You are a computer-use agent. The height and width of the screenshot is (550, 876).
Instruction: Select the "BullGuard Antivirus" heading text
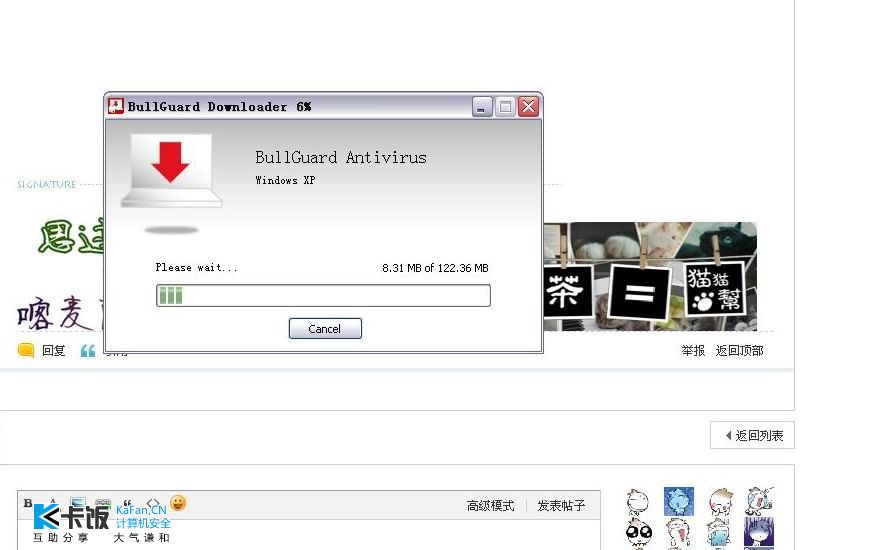[341, 158]
